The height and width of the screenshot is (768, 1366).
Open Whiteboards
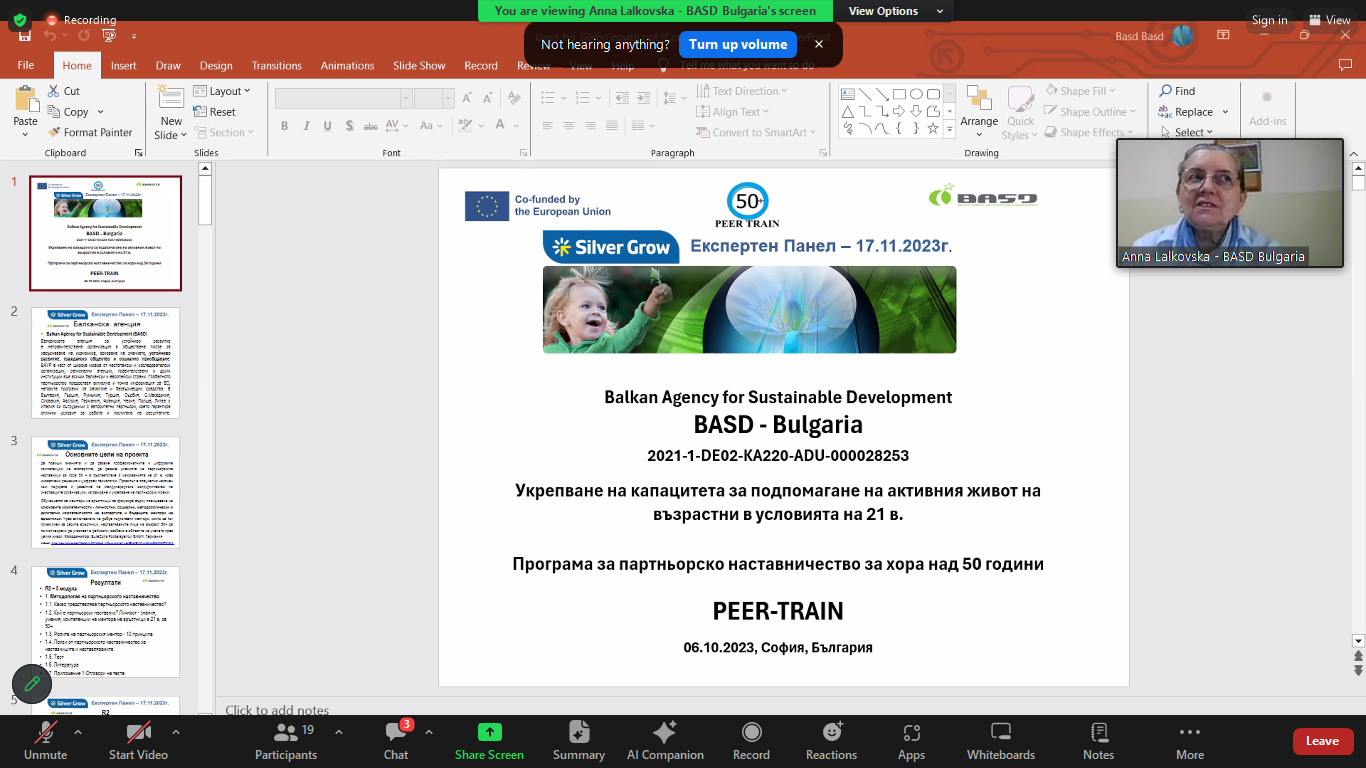pos(1001,741)
